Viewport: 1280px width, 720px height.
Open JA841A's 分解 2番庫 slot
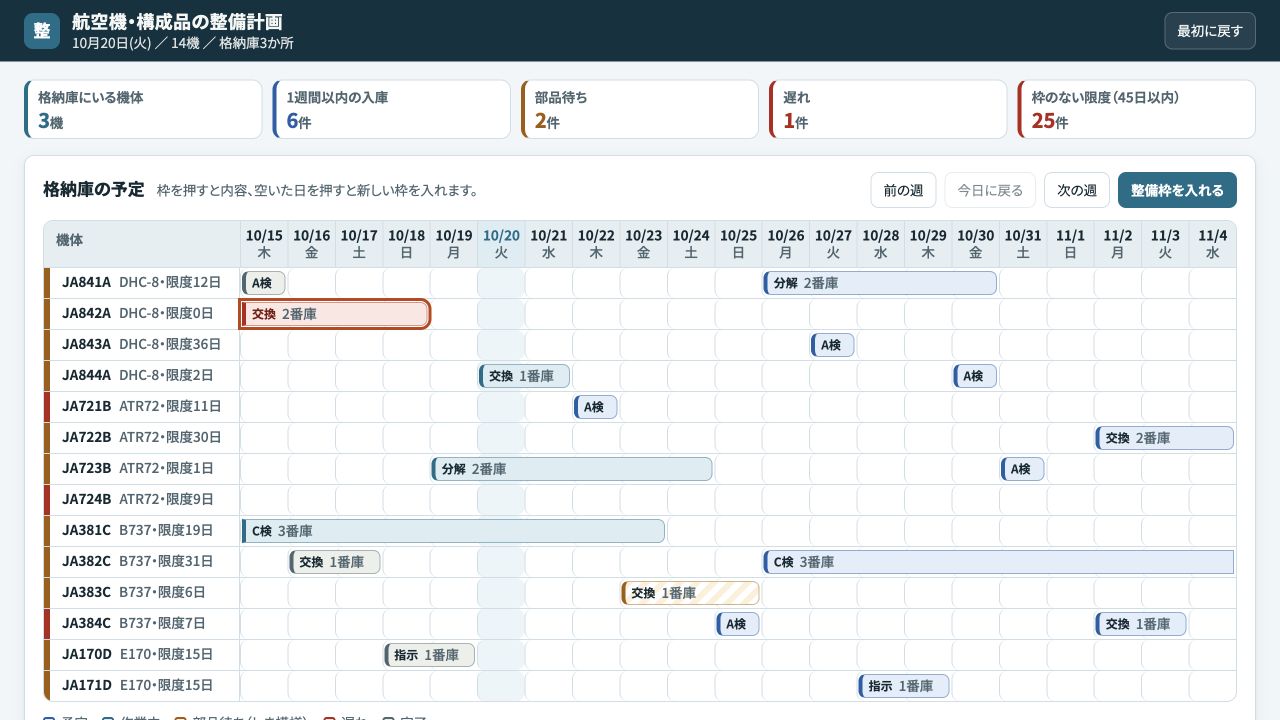[880, 283]
